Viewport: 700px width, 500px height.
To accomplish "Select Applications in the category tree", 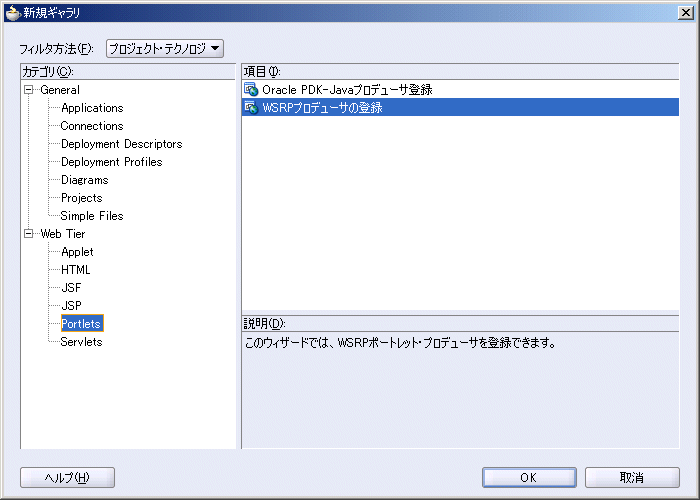I will pyautogui.click(x=92, y=108).
